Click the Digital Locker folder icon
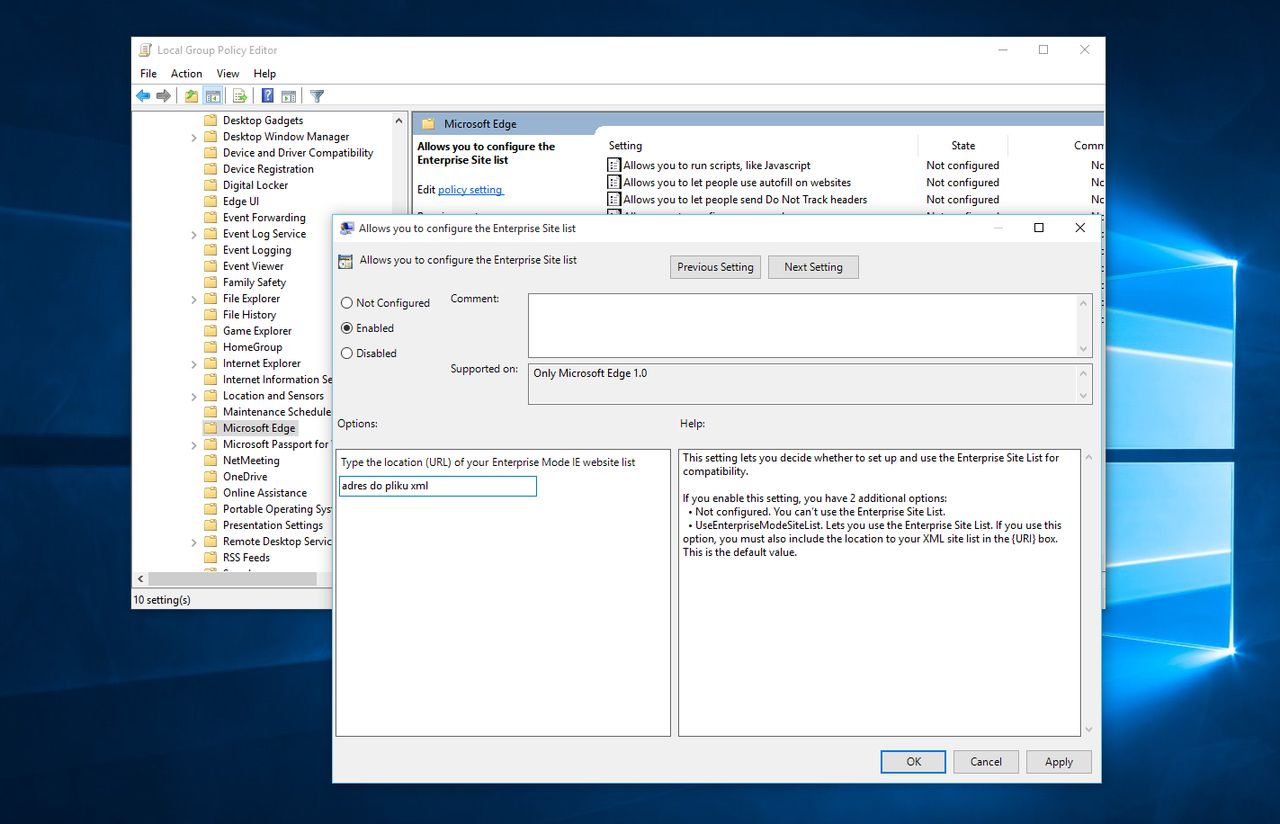This screenshot has height=824, width=1280. (x=210, y=185)
